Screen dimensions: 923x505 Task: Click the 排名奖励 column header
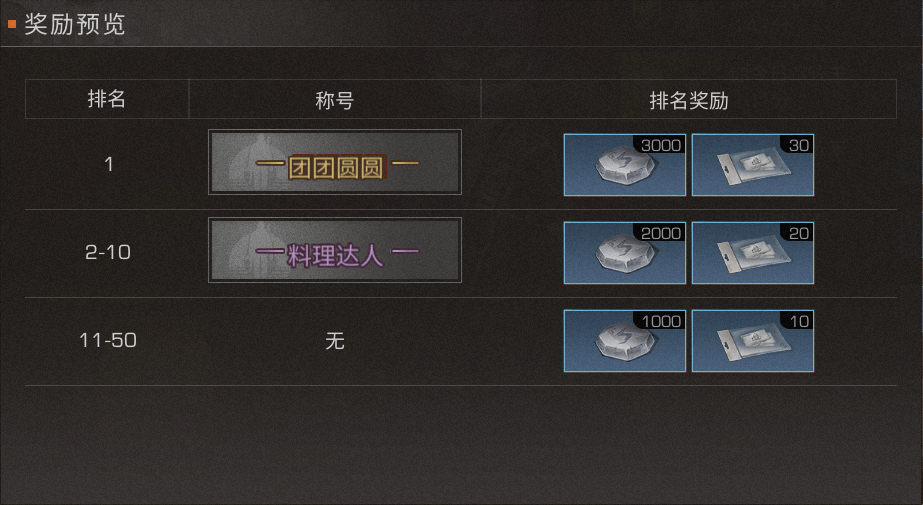[689, 99]
